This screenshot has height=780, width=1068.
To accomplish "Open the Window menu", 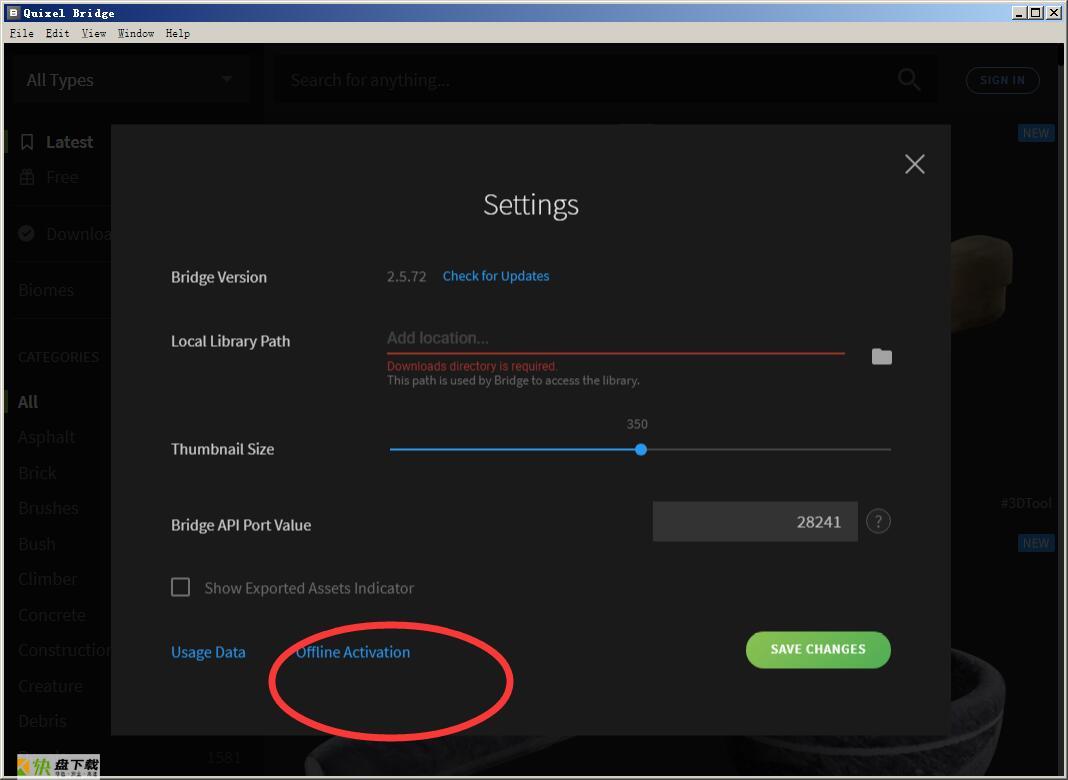I will (x=136, y=33).
